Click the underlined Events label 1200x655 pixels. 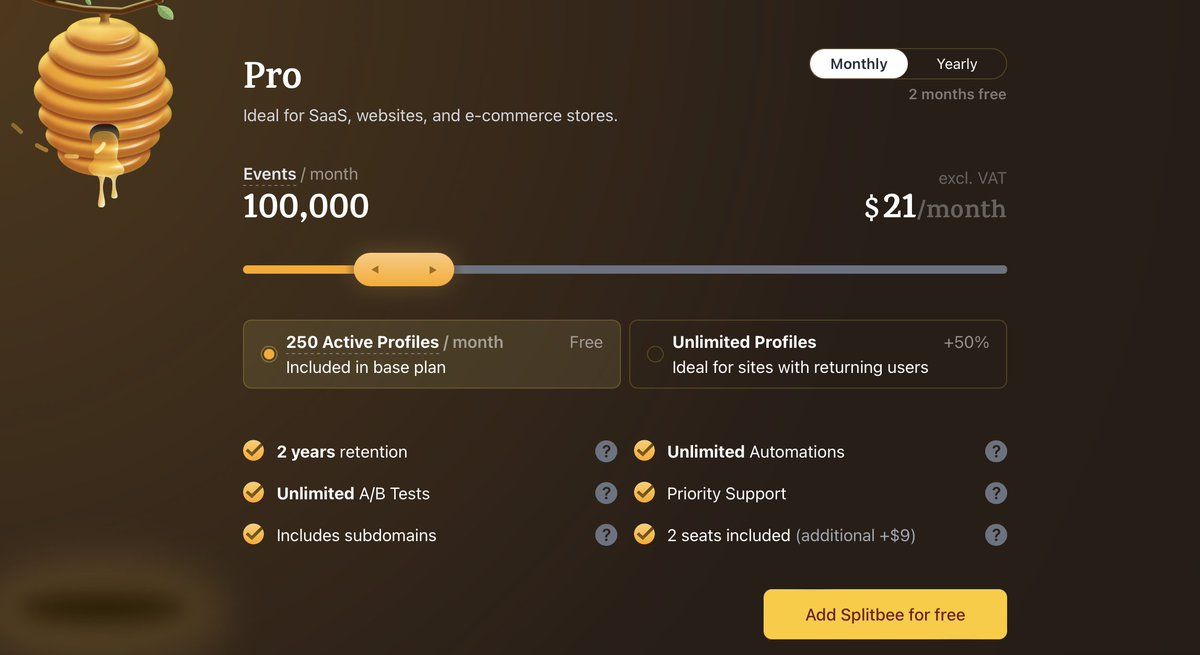[x=270, y=174]
